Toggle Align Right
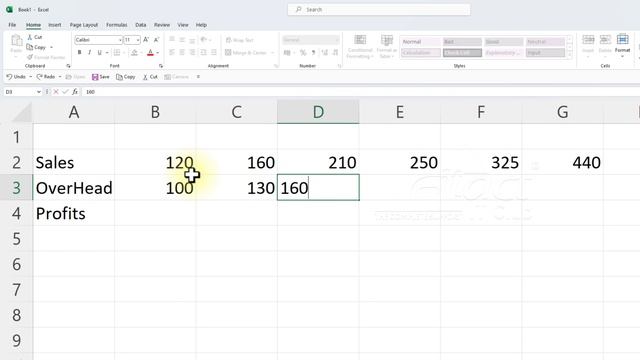The width and height of the screenshot is (640, 360). [x=192, y=53]
